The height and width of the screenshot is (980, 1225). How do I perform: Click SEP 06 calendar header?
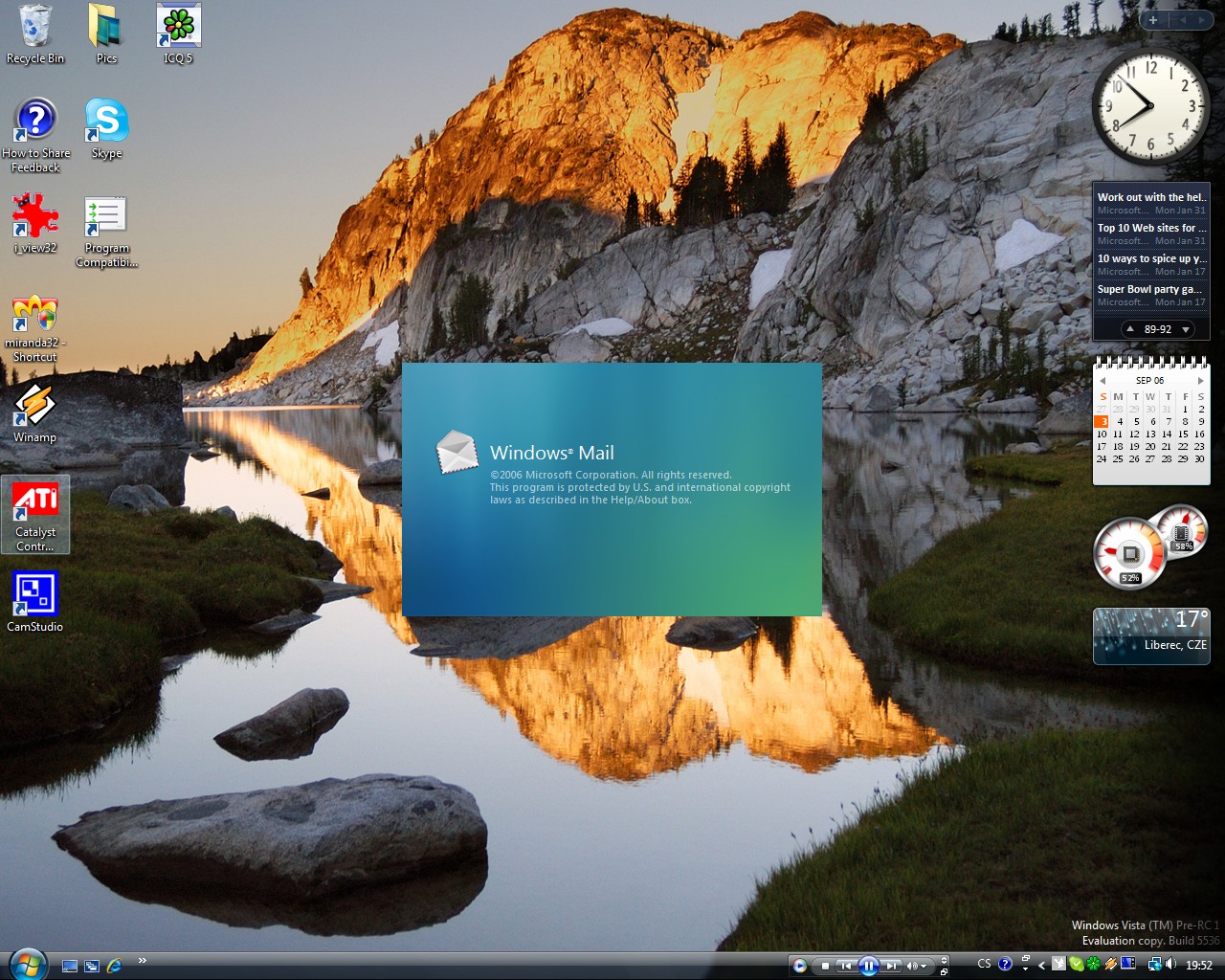coord(1150,380)
